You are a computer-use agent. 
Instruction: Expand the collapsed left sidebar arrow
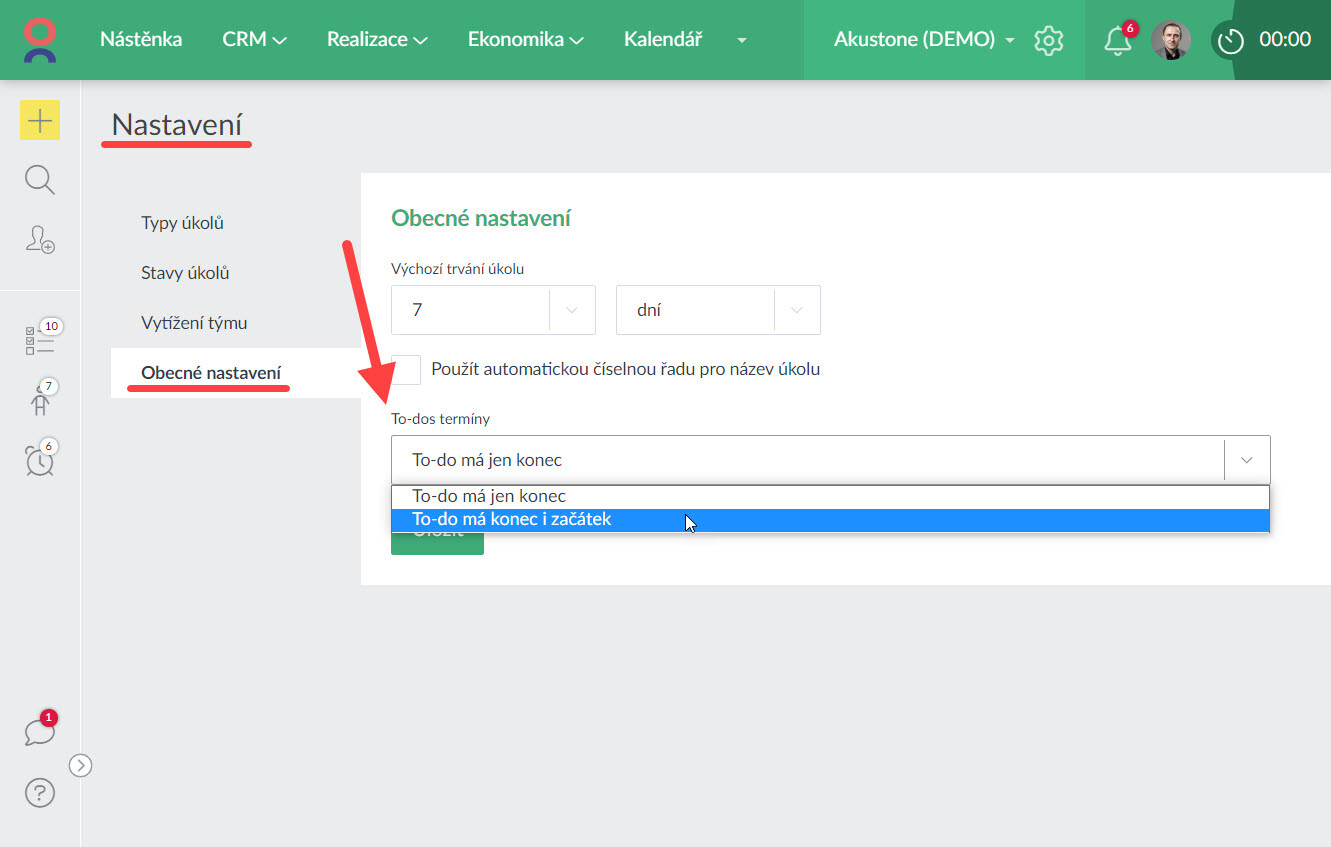point(81,765)
